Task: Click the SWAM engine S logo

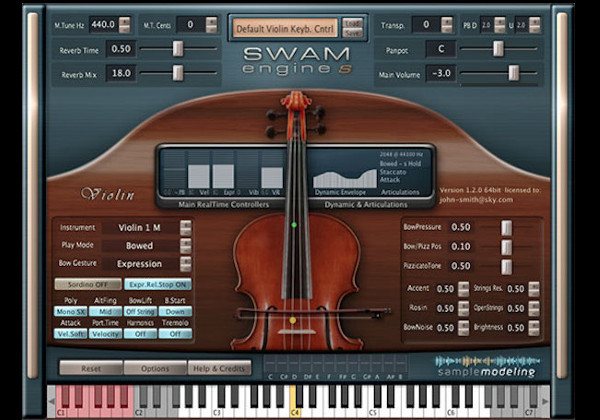Action: [x=297, y=61]
